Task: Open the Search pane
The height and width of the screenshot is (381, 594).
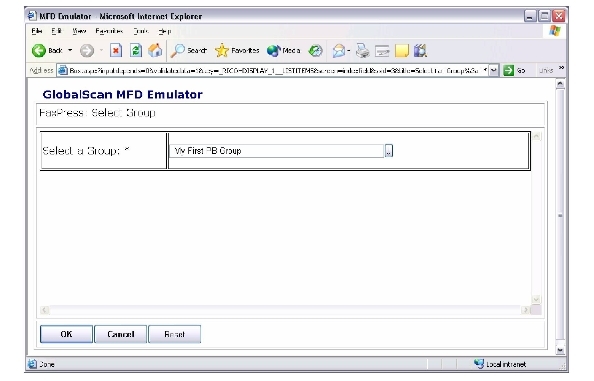Action: (x=188, y=50)
